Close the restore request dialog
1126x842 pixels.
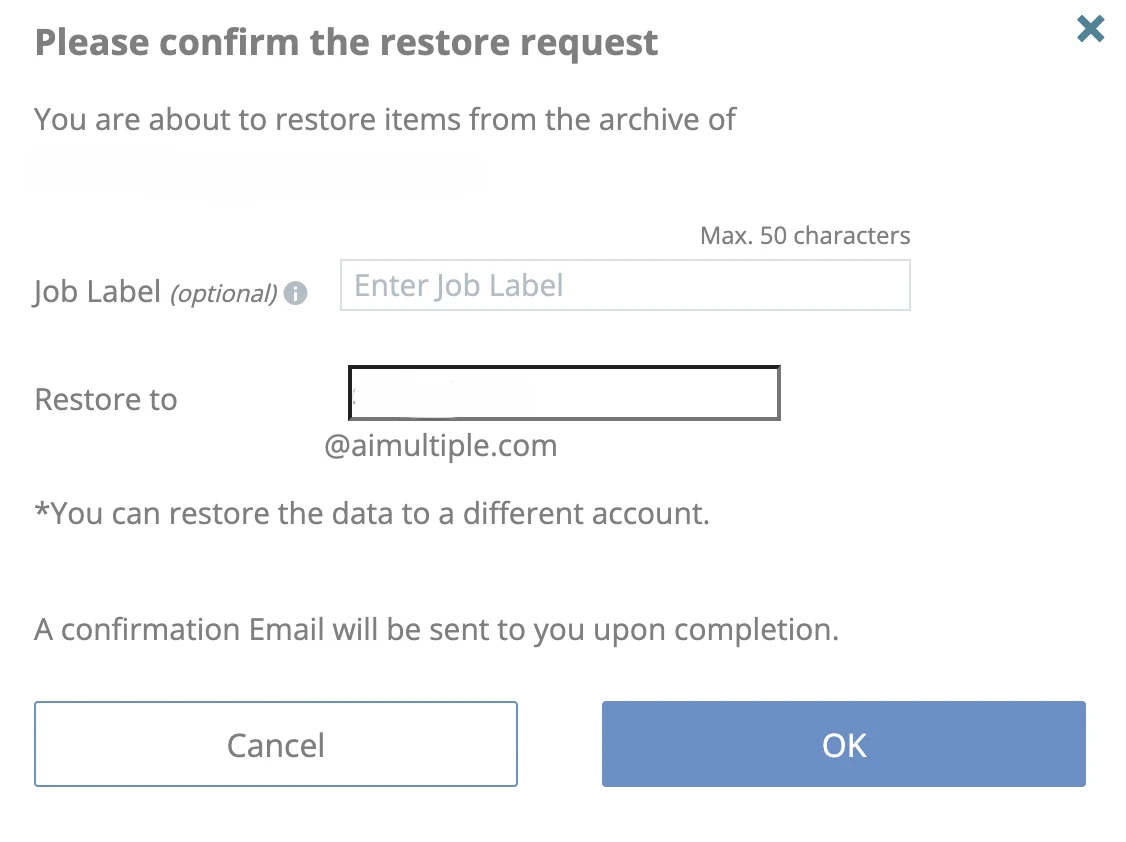1090,29
